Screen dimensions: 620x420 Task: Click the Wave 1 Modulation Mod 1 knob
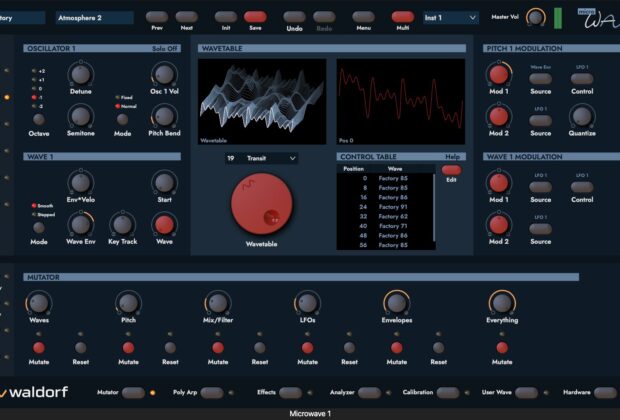pos(499,183)
